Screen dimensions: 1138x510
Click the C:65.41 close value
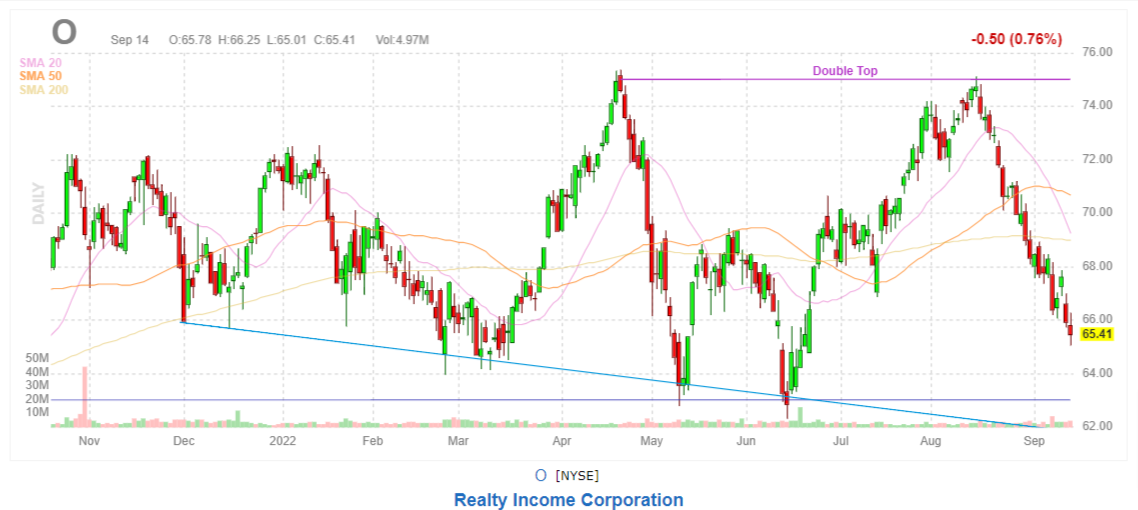coord(334,40)
